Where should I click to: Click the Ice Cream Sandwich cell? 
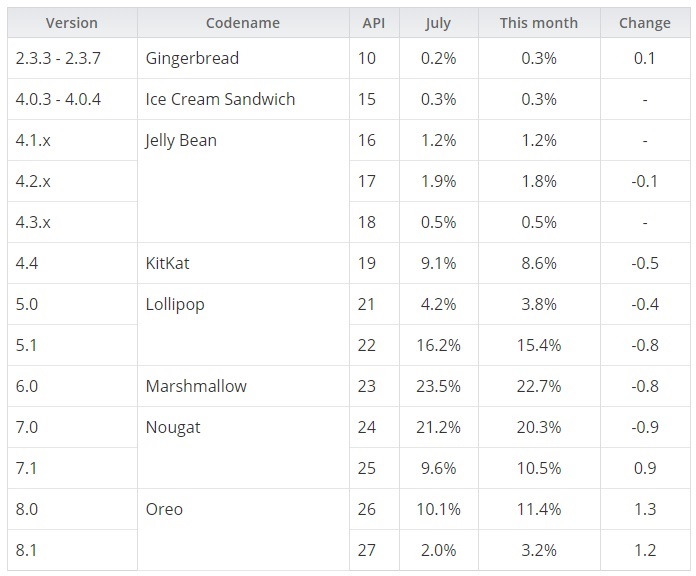pyautogui.click(x=220, y=99)
